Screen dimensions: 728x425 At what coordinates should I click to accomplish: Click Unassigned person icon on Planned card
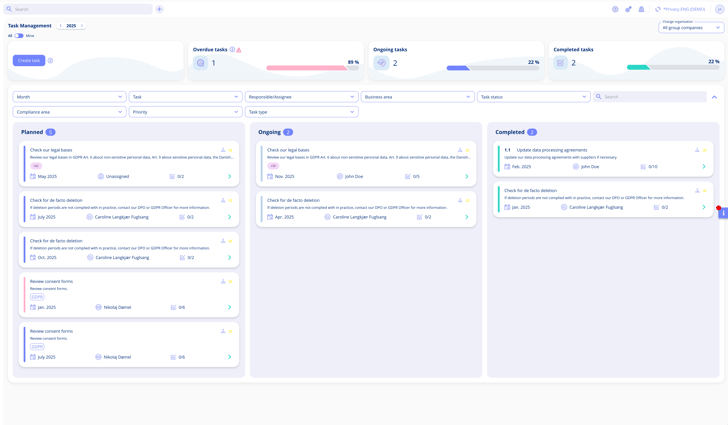click(x=101, y=177)
